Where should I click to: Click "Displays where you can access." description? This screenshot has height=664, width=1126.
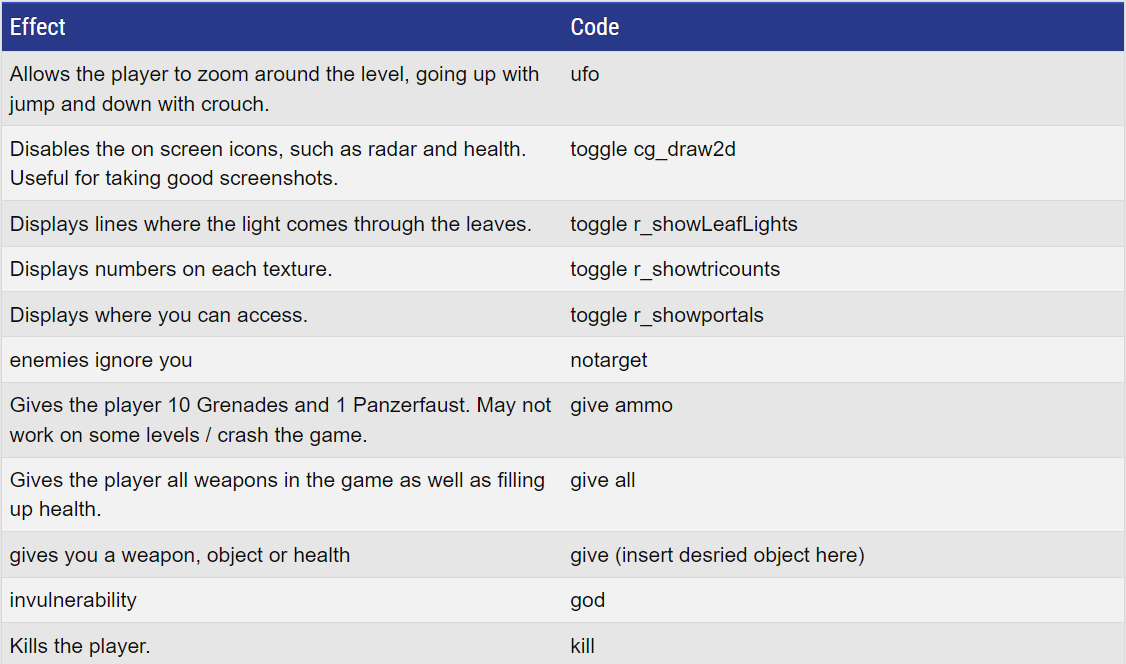[x=159, y=315]
